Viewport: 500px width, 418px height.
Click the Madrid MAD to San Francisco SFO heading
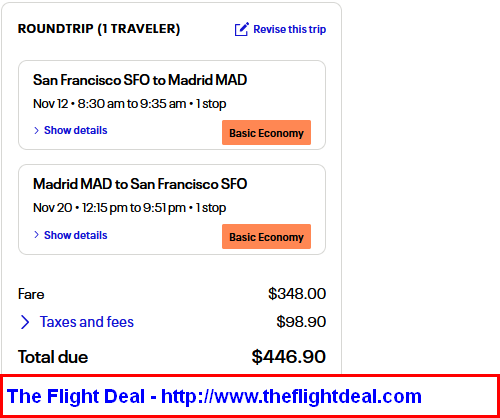(140, 184)
